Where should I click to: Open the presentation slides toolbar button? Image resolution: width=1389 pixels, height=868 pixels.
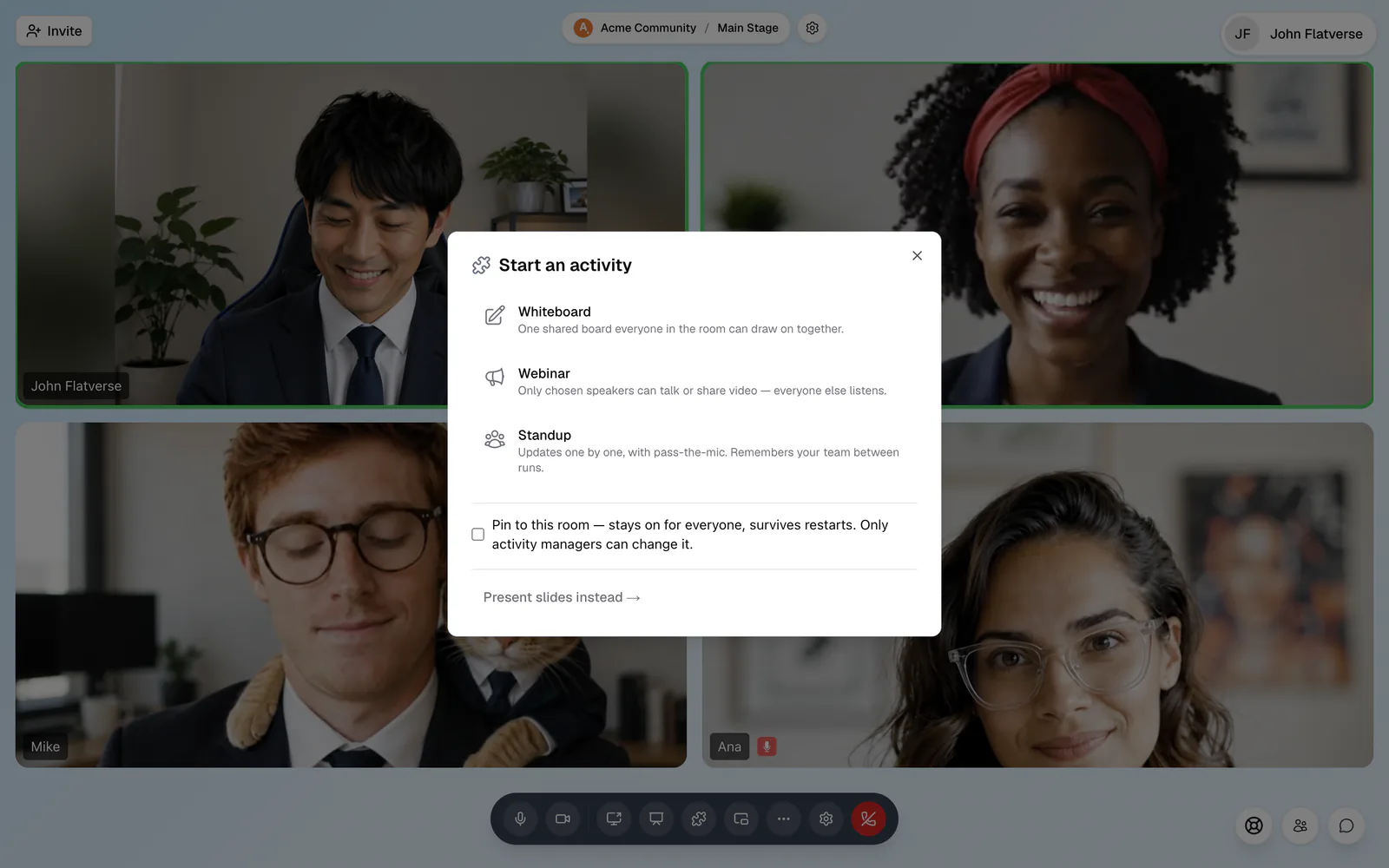(656, 819)
